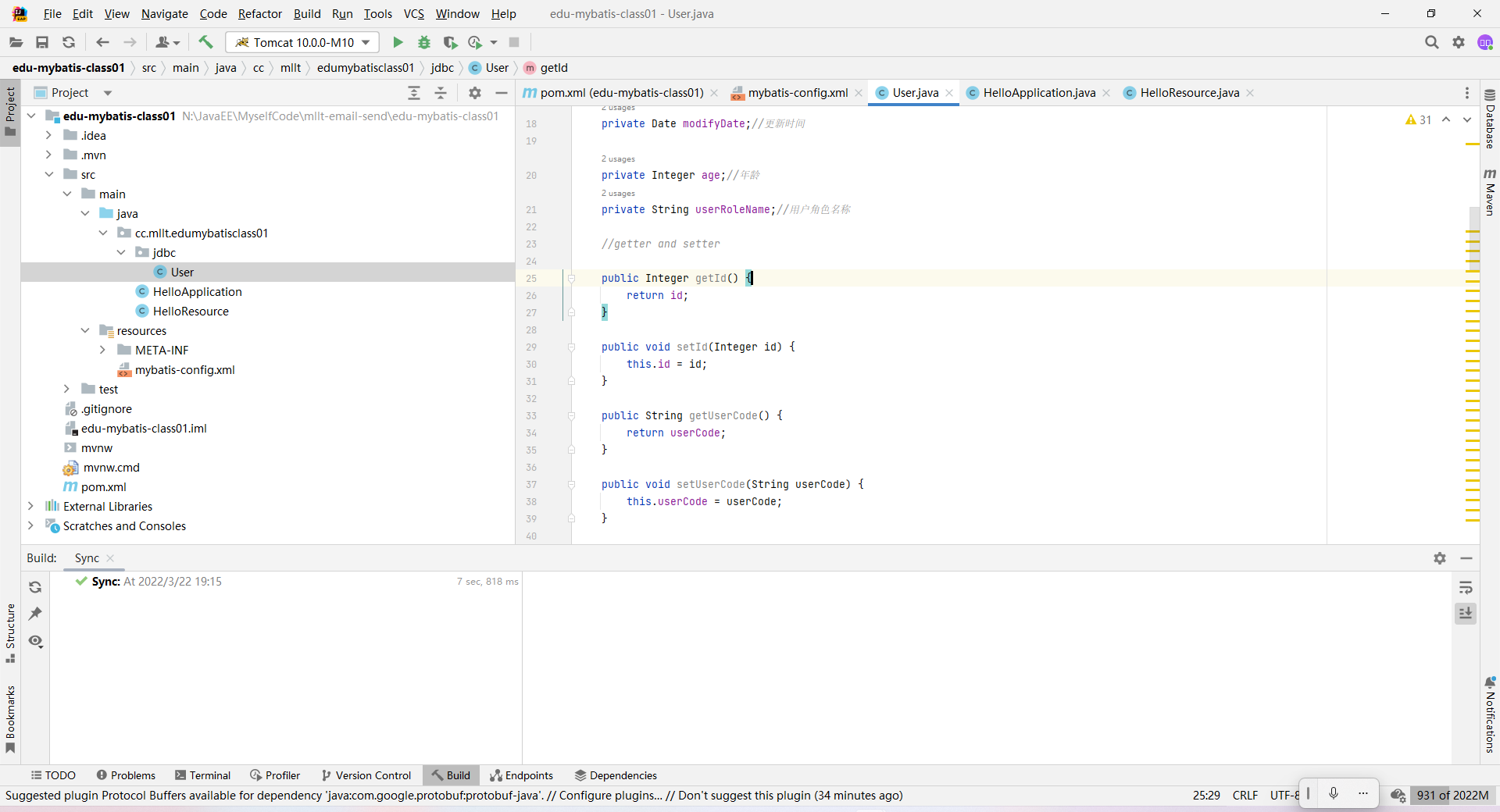Open the Terminal tool window

203,775
